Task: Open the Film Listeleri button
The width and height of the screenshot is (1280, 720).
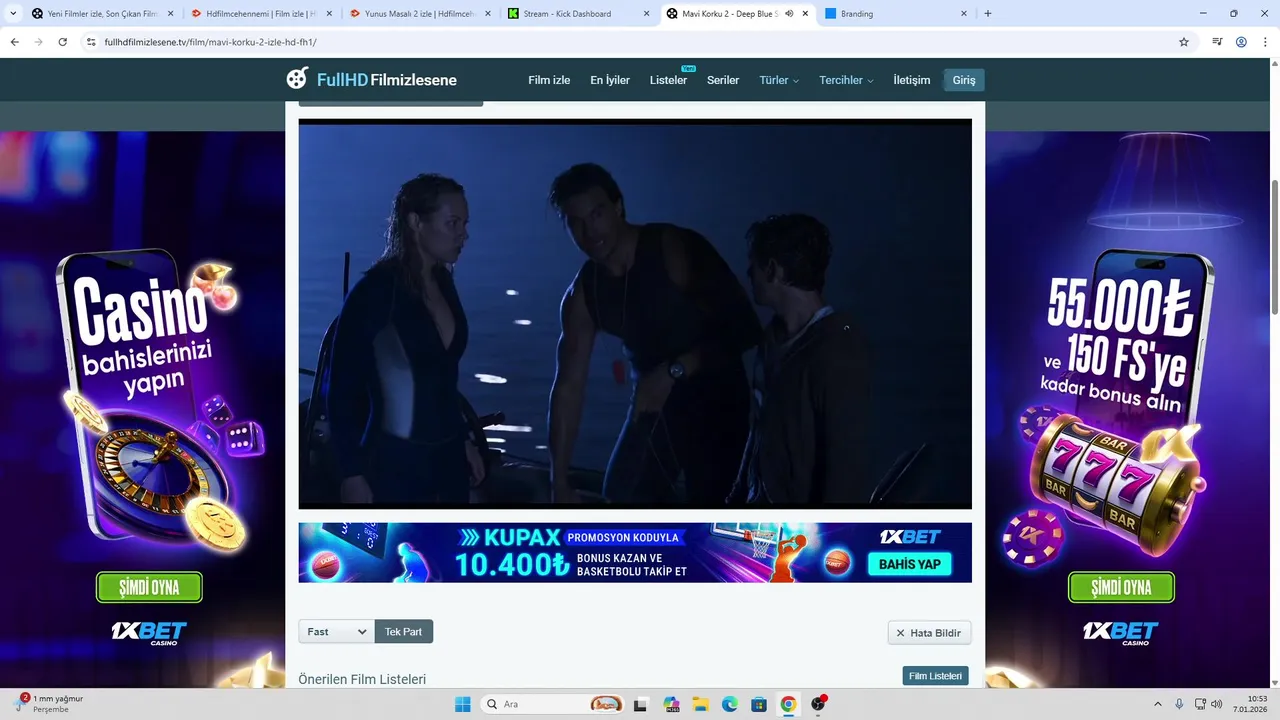Action: coord(935,676)
